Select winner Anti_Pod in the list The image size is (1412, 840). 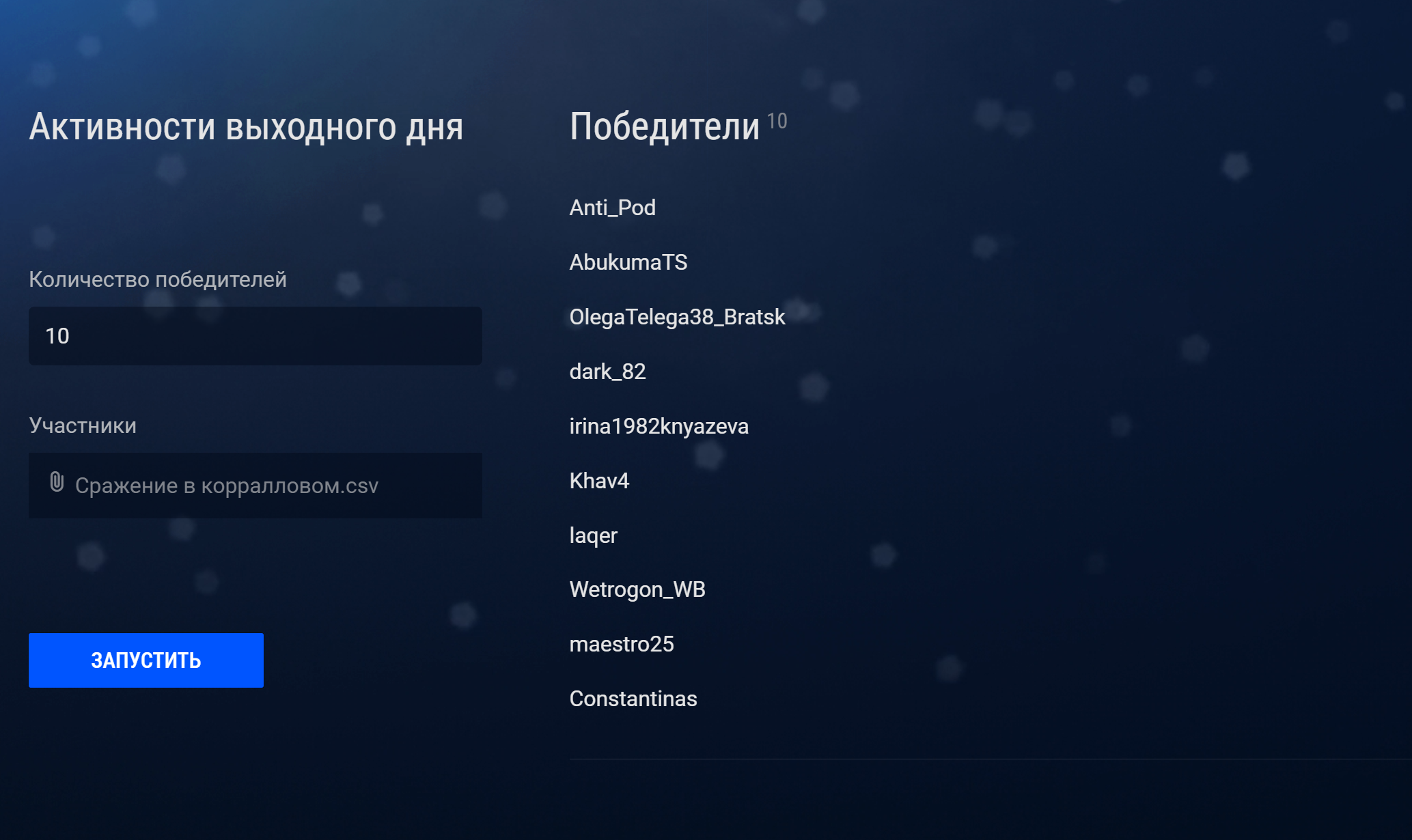pos(613,208)
